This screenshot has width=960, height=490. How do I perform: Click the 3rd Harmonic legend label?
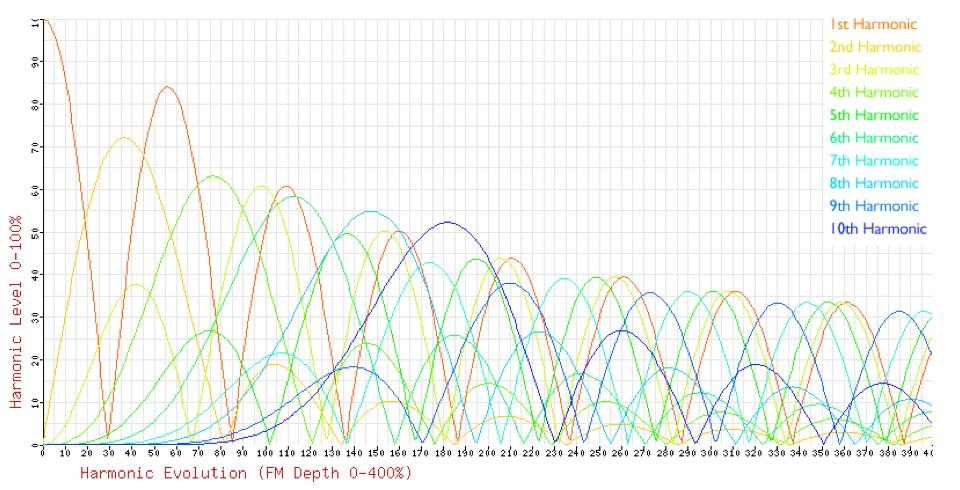(874, 70)
